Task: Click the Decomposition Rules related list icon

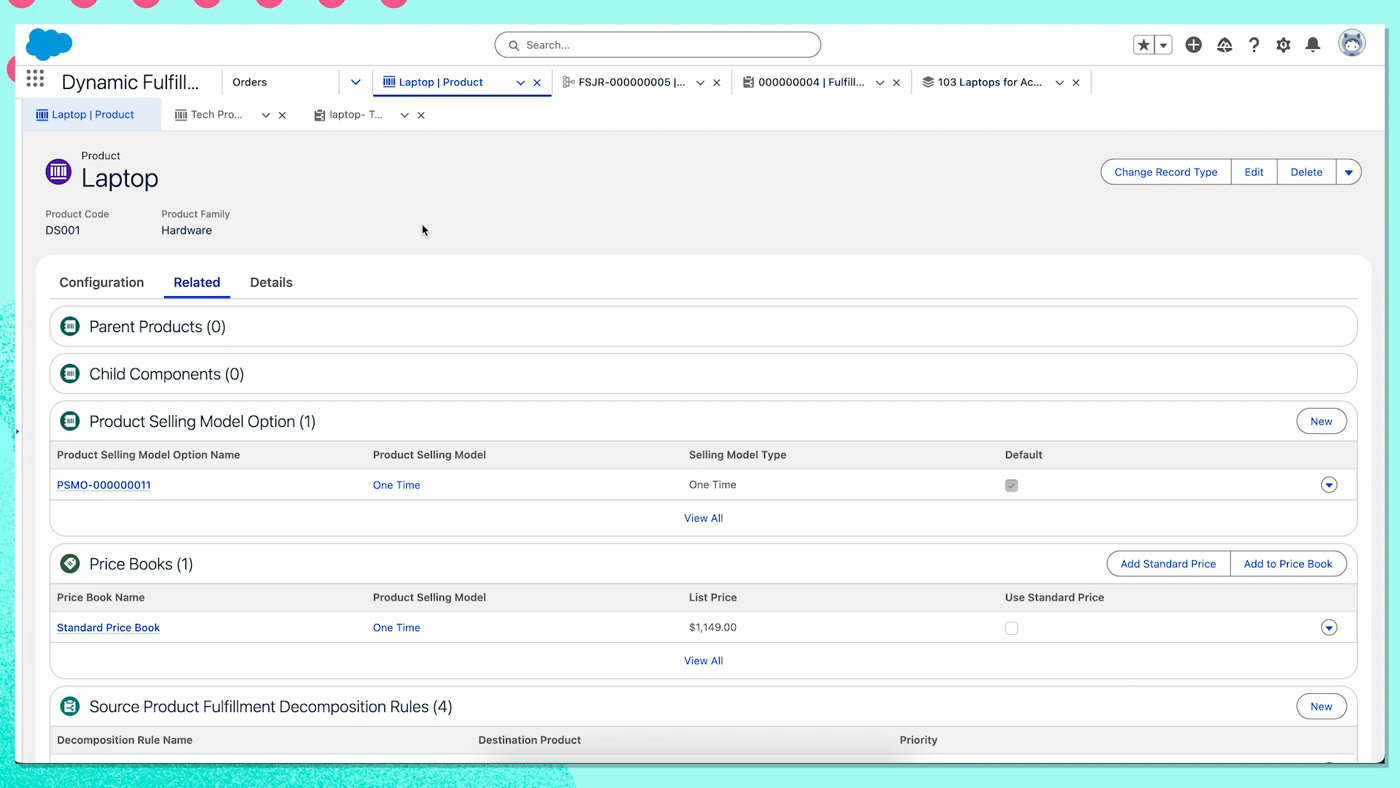Action: pos(70,706)
